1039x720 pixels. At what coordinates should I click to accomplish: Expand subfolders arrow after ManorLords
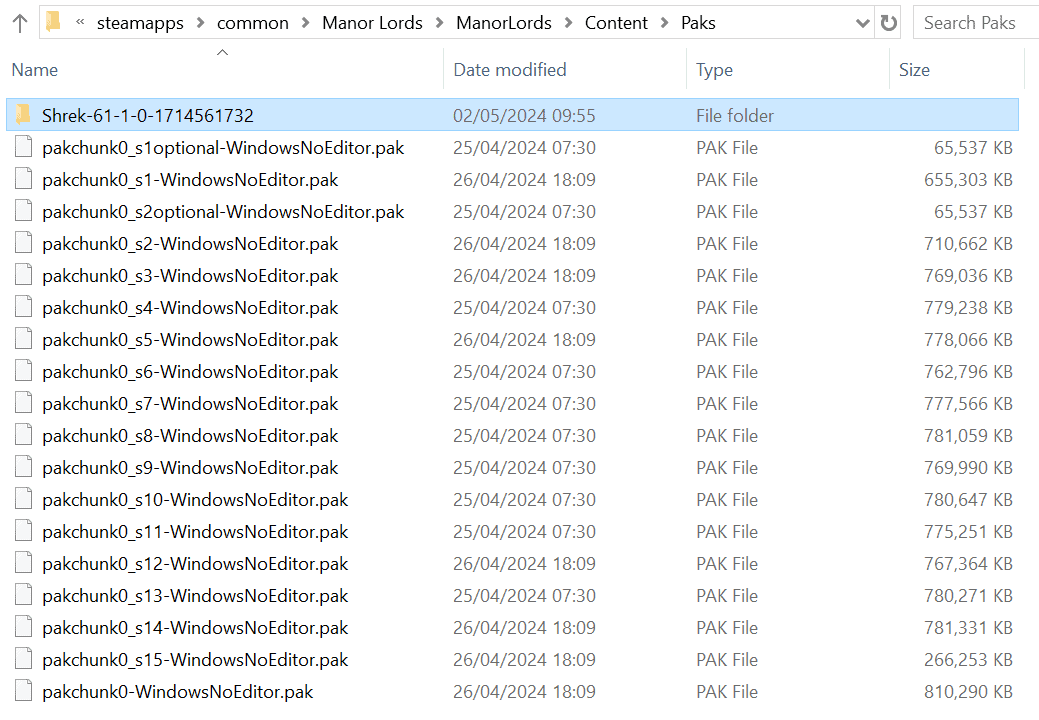click(569, 23)
